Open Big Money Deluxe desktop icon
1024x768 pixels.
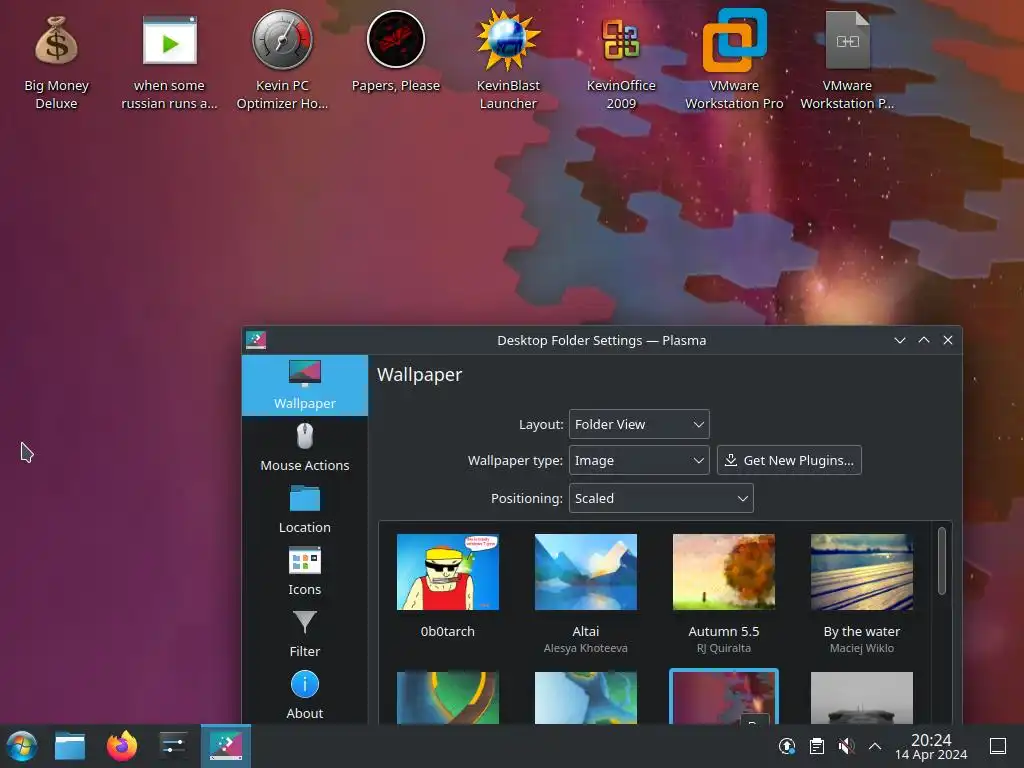(x=56, y=60)
